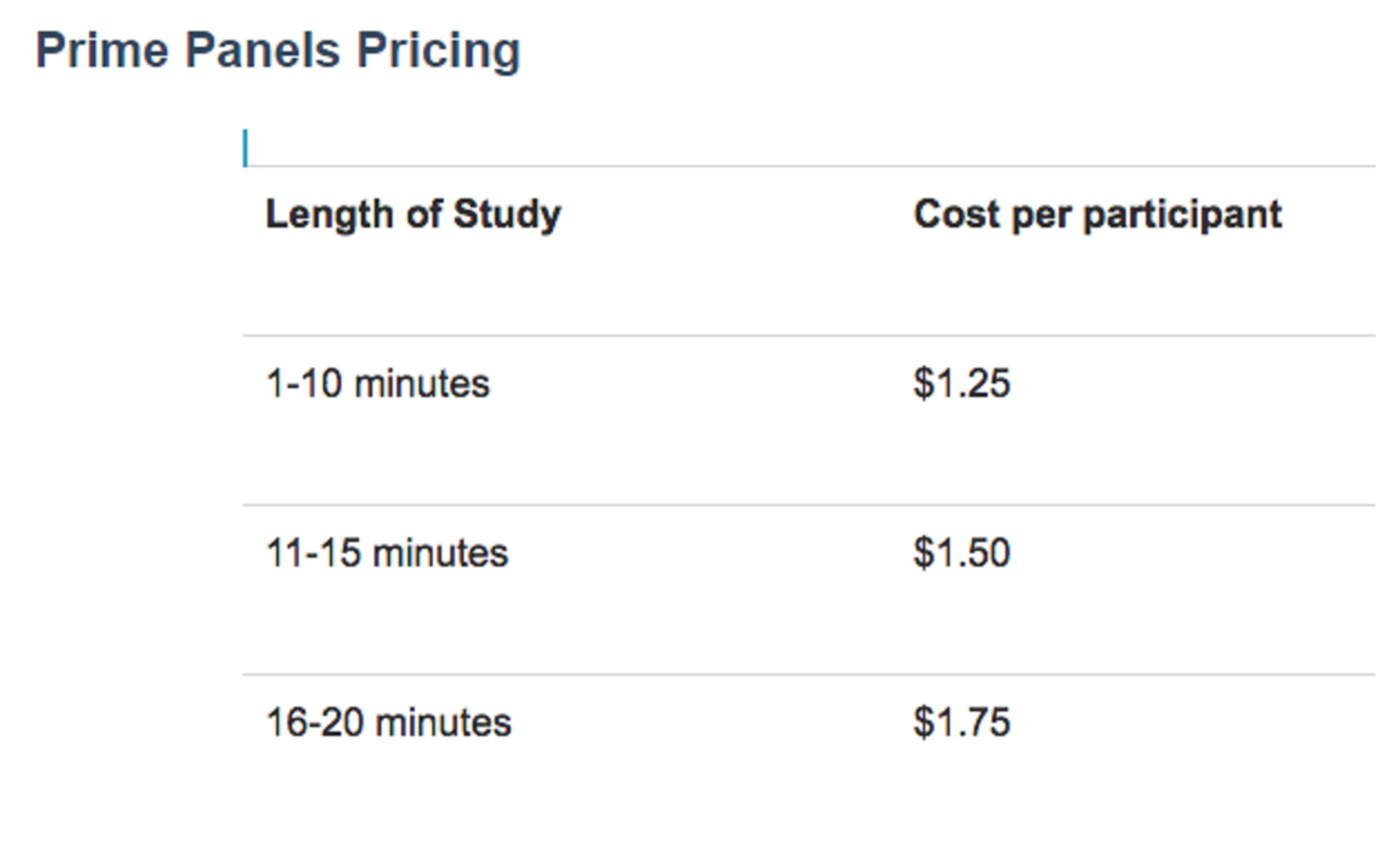Click the word Panels in the heading
Screen dimensions: 1400x843
[263, 51]
